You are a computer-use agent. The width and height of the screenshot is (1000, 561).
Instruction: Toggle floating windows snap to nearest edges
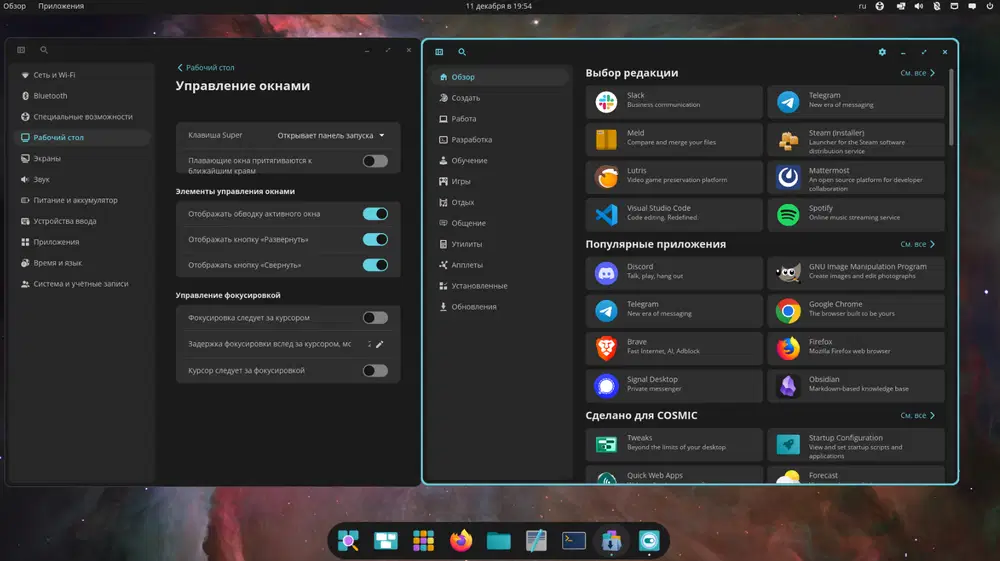375,161
